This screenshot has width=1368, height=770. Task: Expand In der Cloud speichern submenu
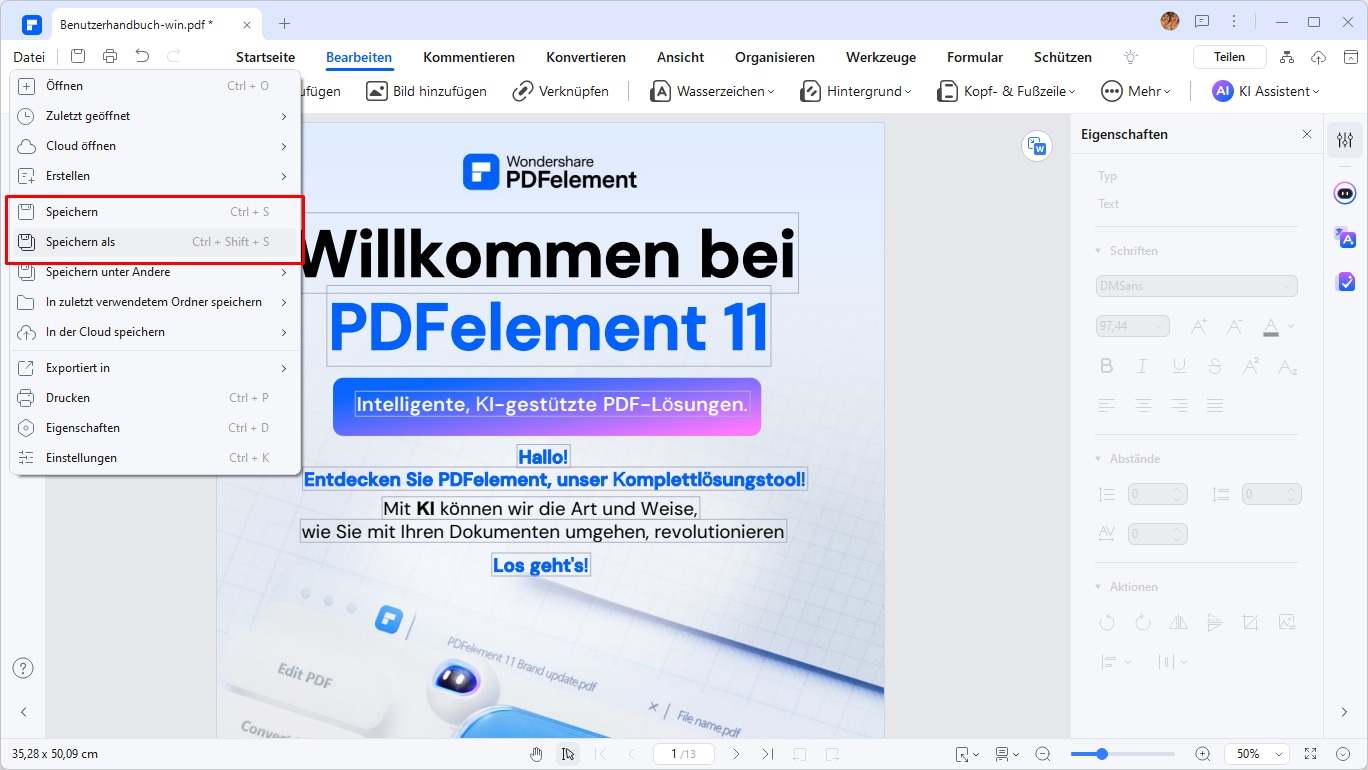[x=284, y=332]
